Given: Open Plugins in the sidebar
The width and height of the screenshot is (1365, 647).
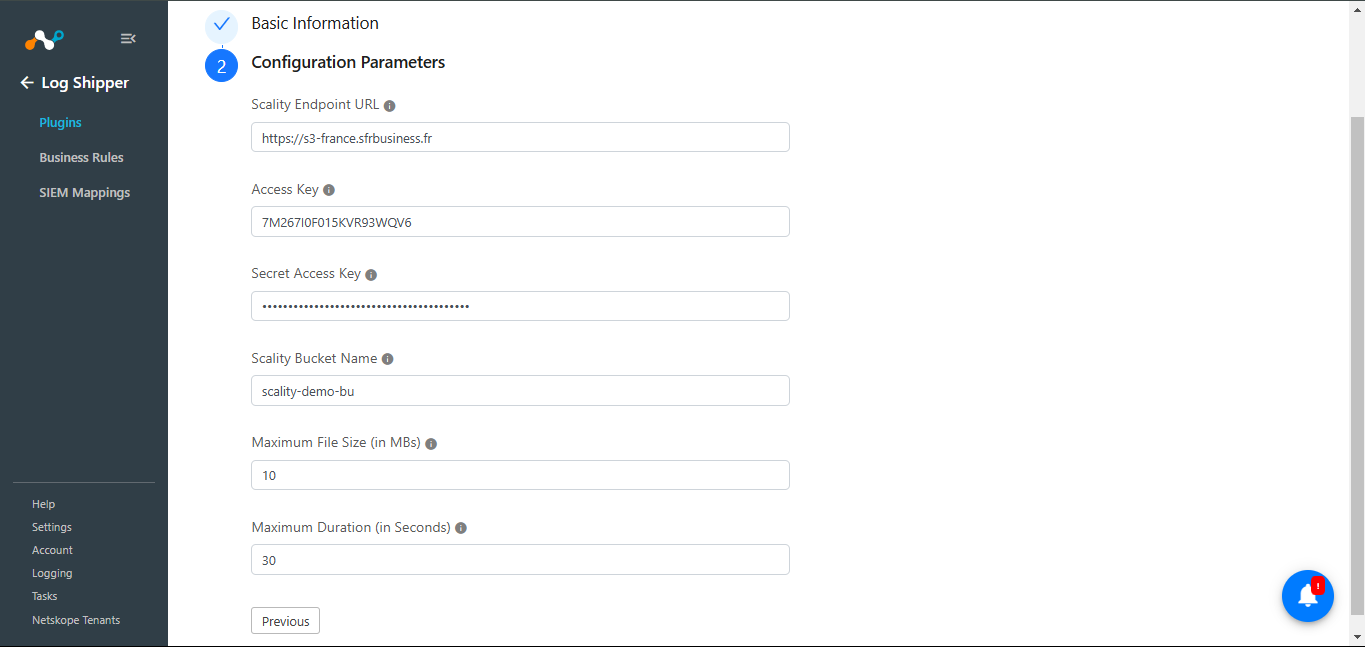Looking at the screenshot, I should point(60,122).
